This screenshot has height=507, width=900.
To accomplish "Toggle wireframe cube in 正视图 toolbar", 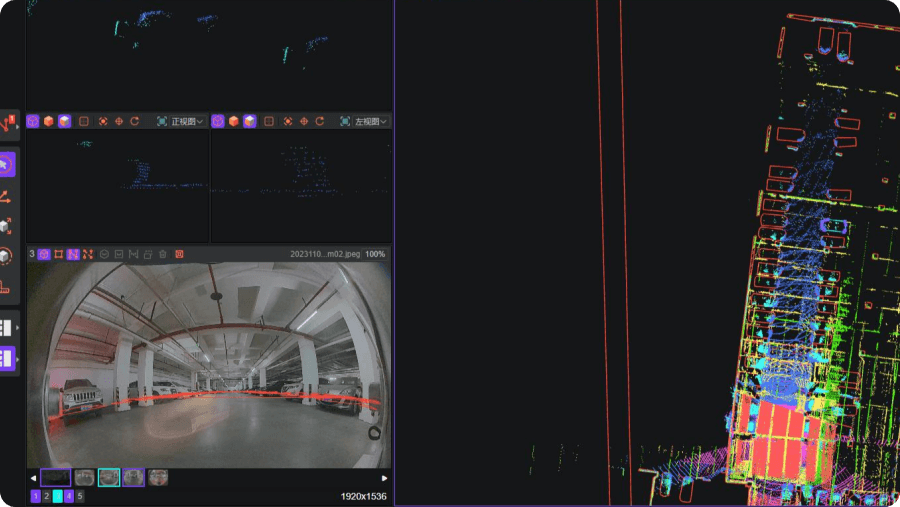I will pos(33,121).
